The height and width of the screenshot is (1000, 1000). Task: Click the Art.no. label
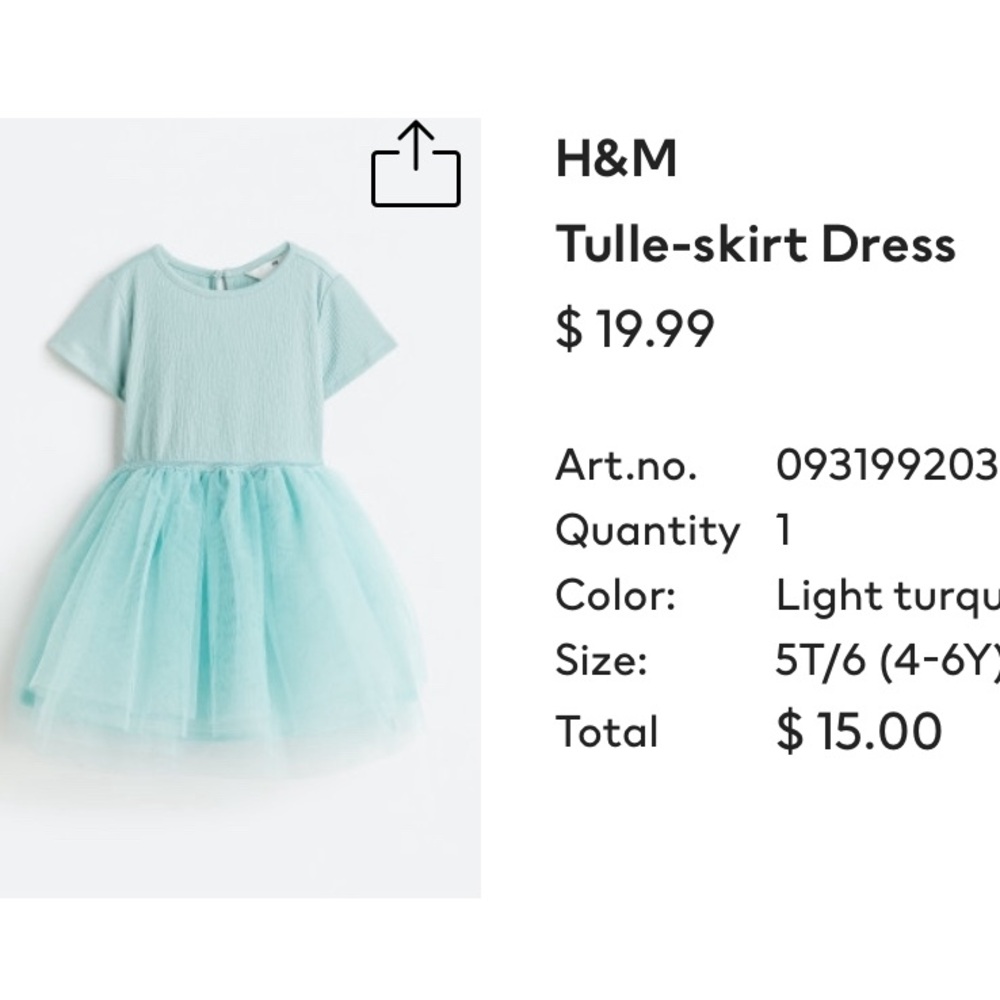626,466
